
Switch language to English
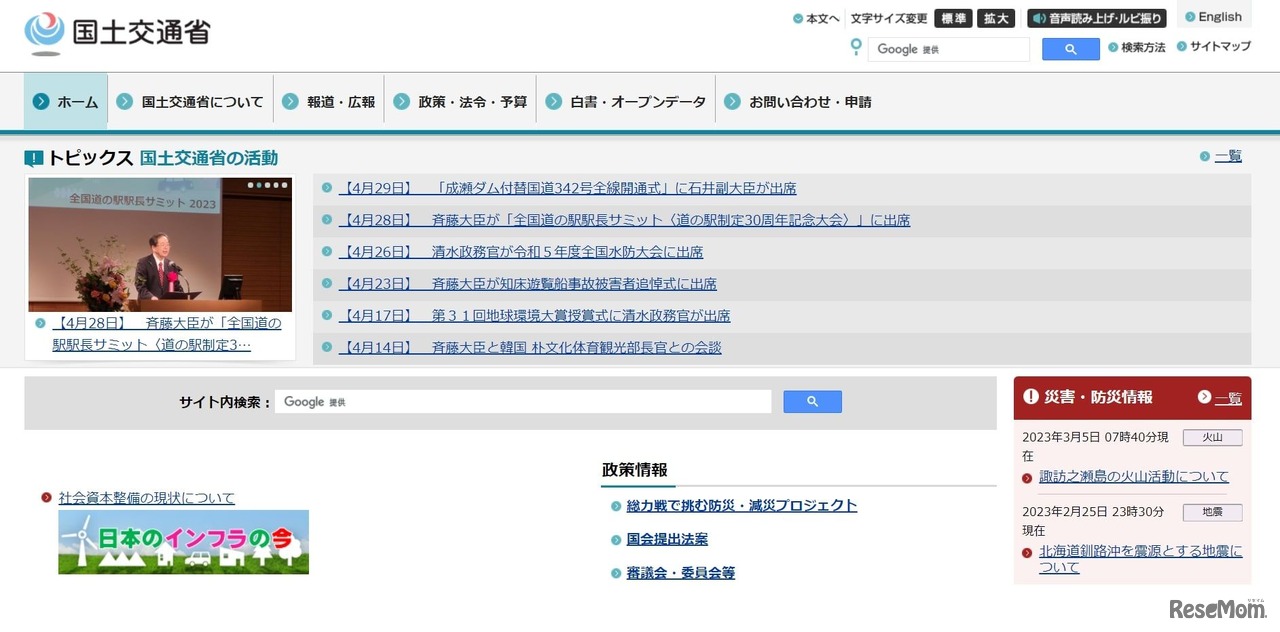point(1213,17)
